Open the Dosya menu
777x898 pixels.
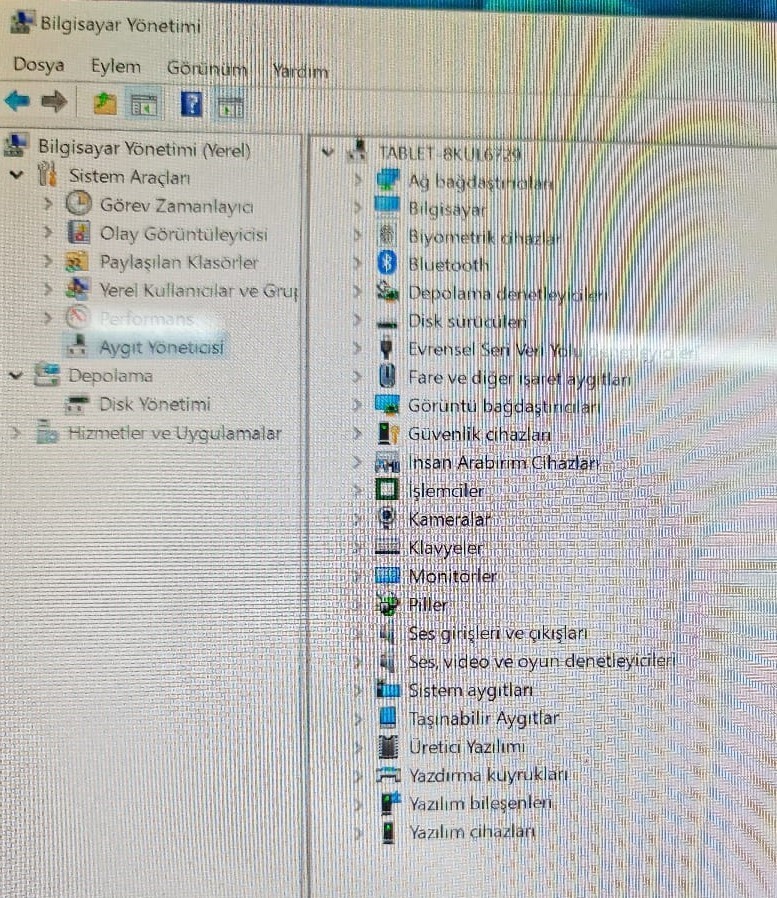coord(39,65)
